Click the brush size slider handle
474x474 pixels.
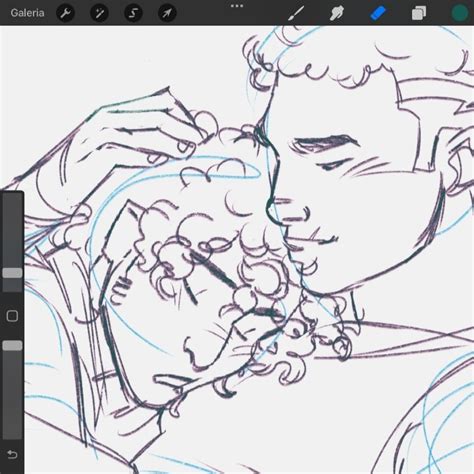click(12, 273)
